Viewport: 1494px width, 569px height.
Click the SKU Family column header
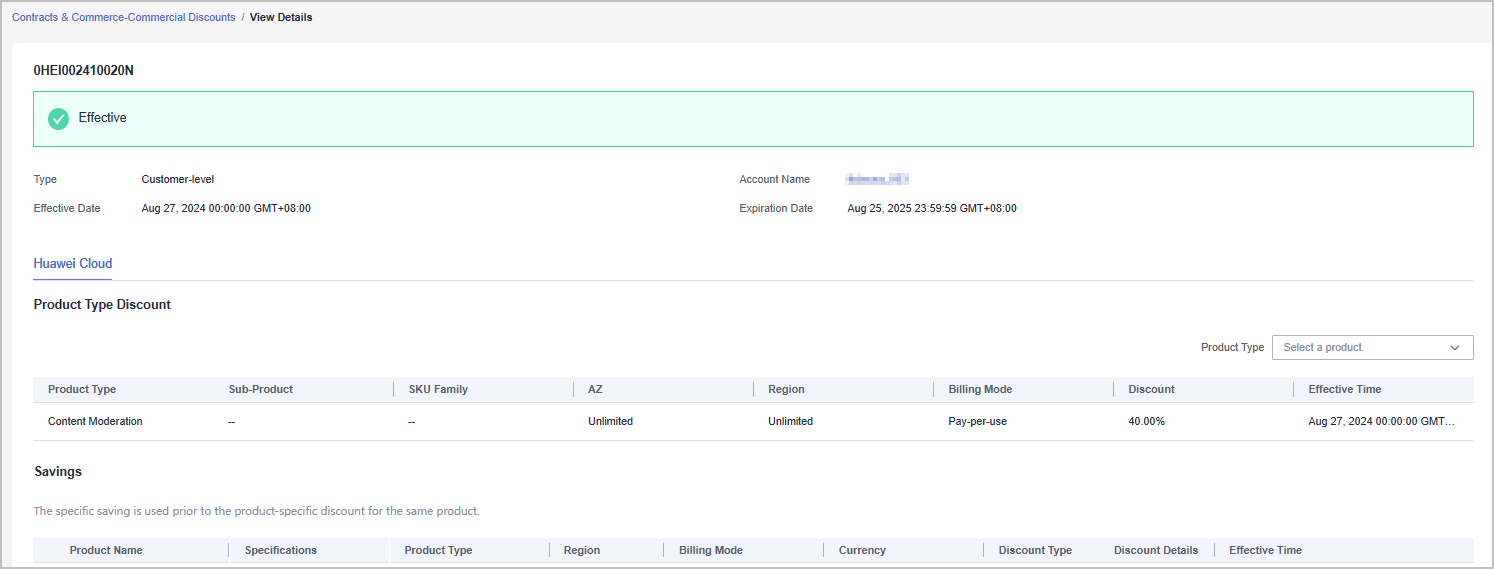click(x=438, y=389)
